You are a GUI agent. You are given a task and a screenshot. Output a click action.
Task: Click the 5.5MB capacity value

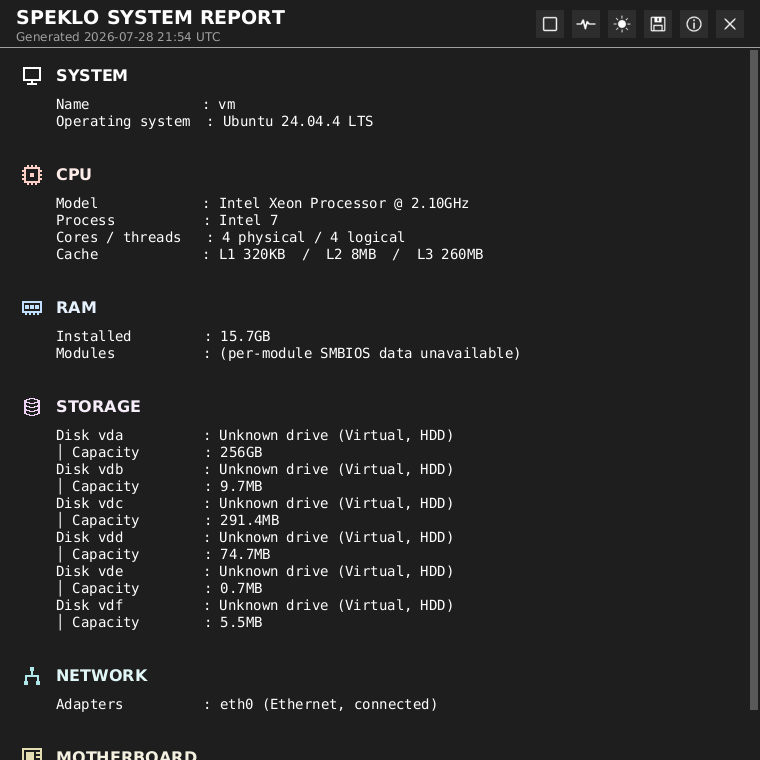pyautogui.click(x=241, y=622)
